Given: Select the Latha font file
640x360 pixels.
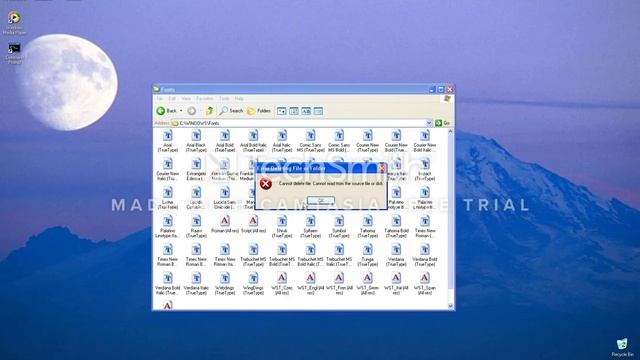Looking at the screenshot, I should point(168,198).
